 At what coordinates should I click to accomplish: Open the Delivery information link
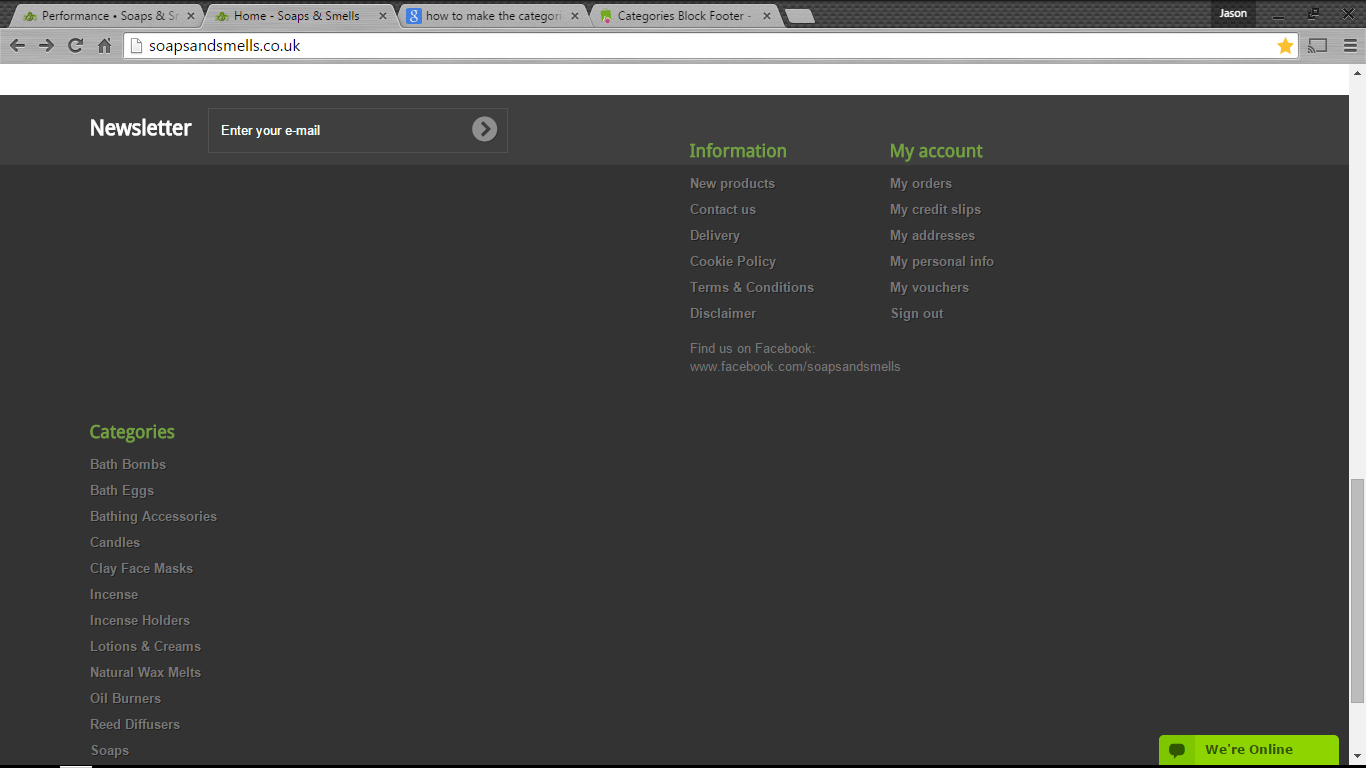point(715,235)
